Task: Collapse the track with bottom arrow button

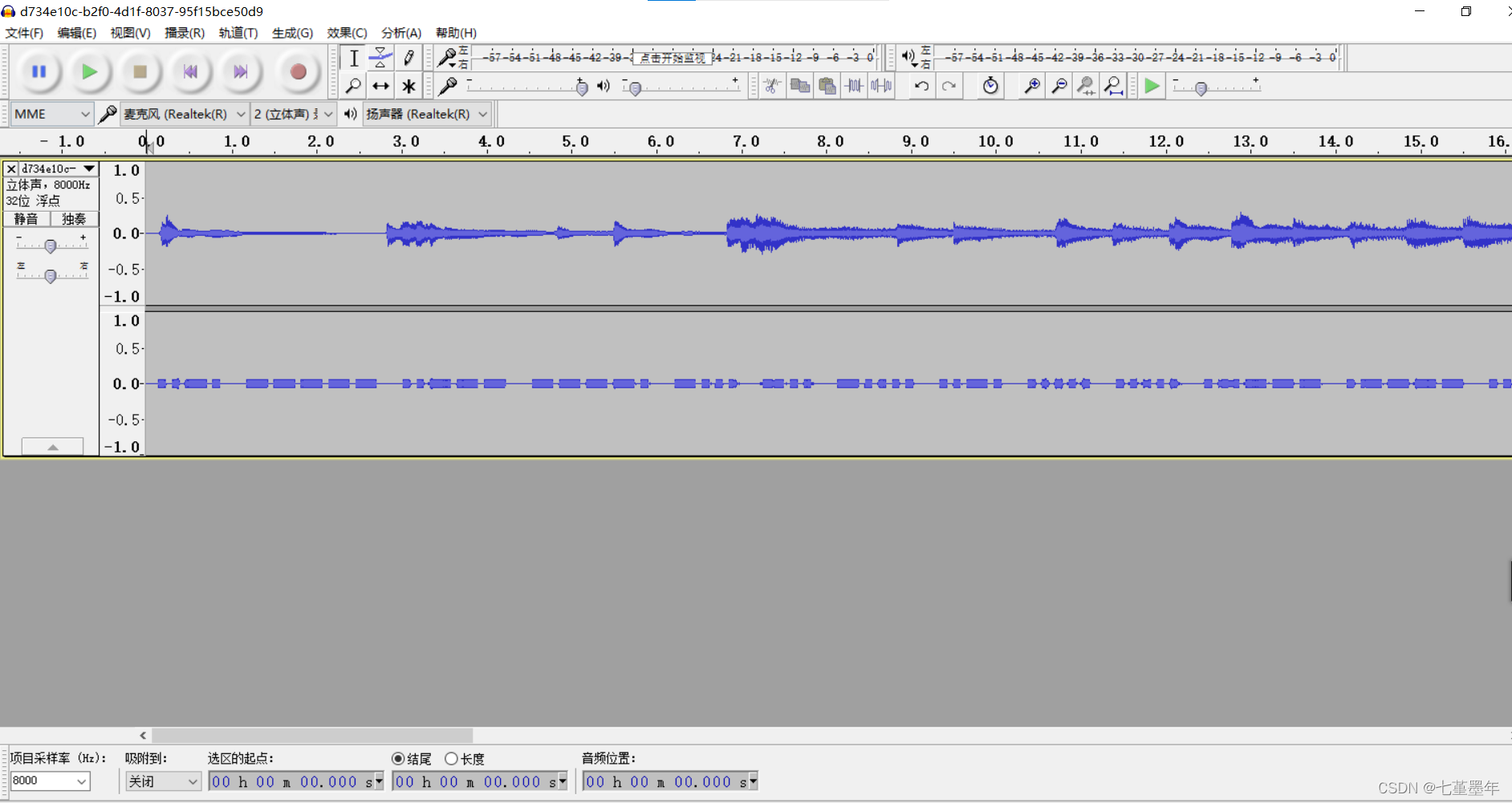Action: tap(52, 447)
